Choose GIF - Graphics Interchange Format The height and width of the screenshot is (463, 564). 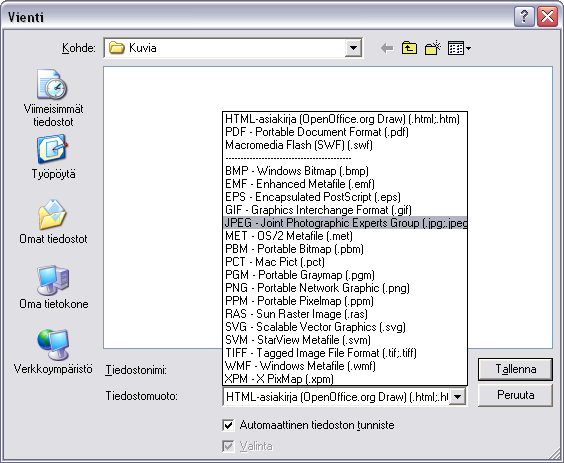[345, 210]
